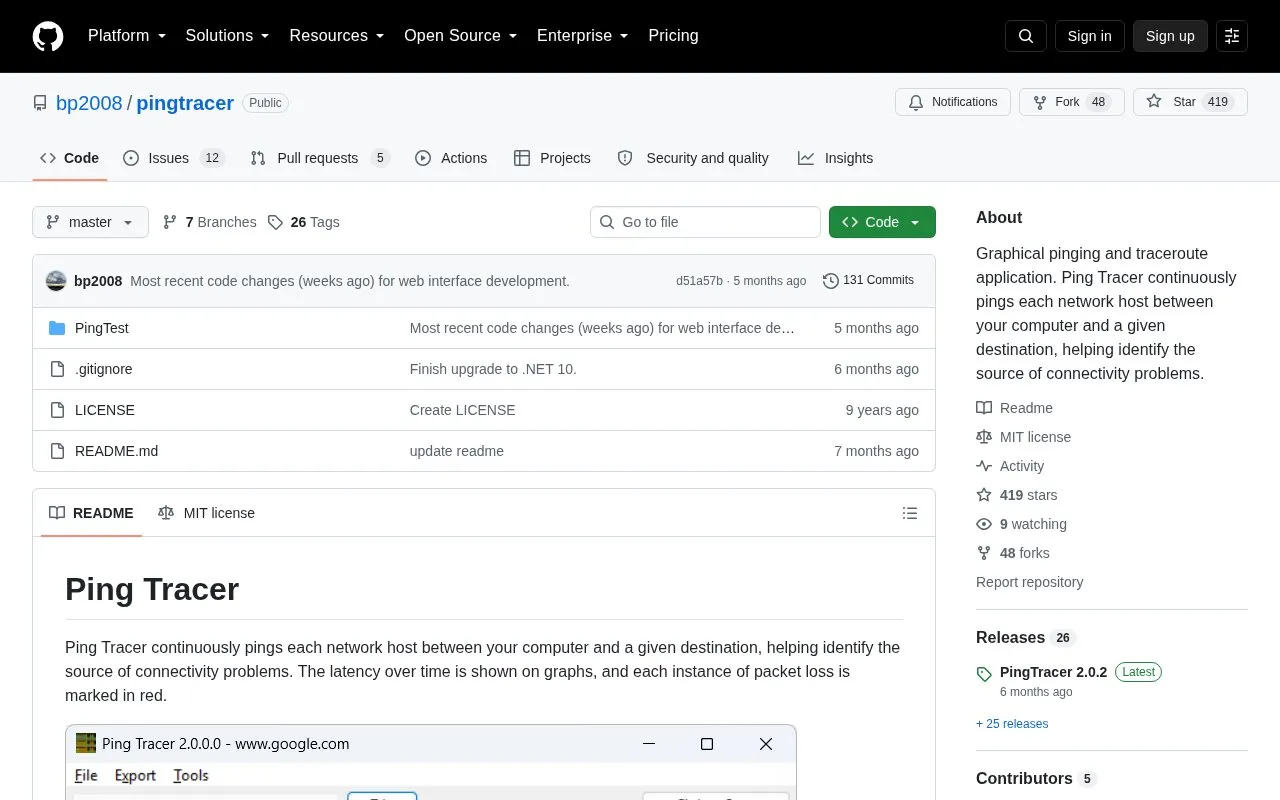Focus the Go to file search field
Image resolution: width=1280 pixels, height=800 pixels.
coord(705,222)
